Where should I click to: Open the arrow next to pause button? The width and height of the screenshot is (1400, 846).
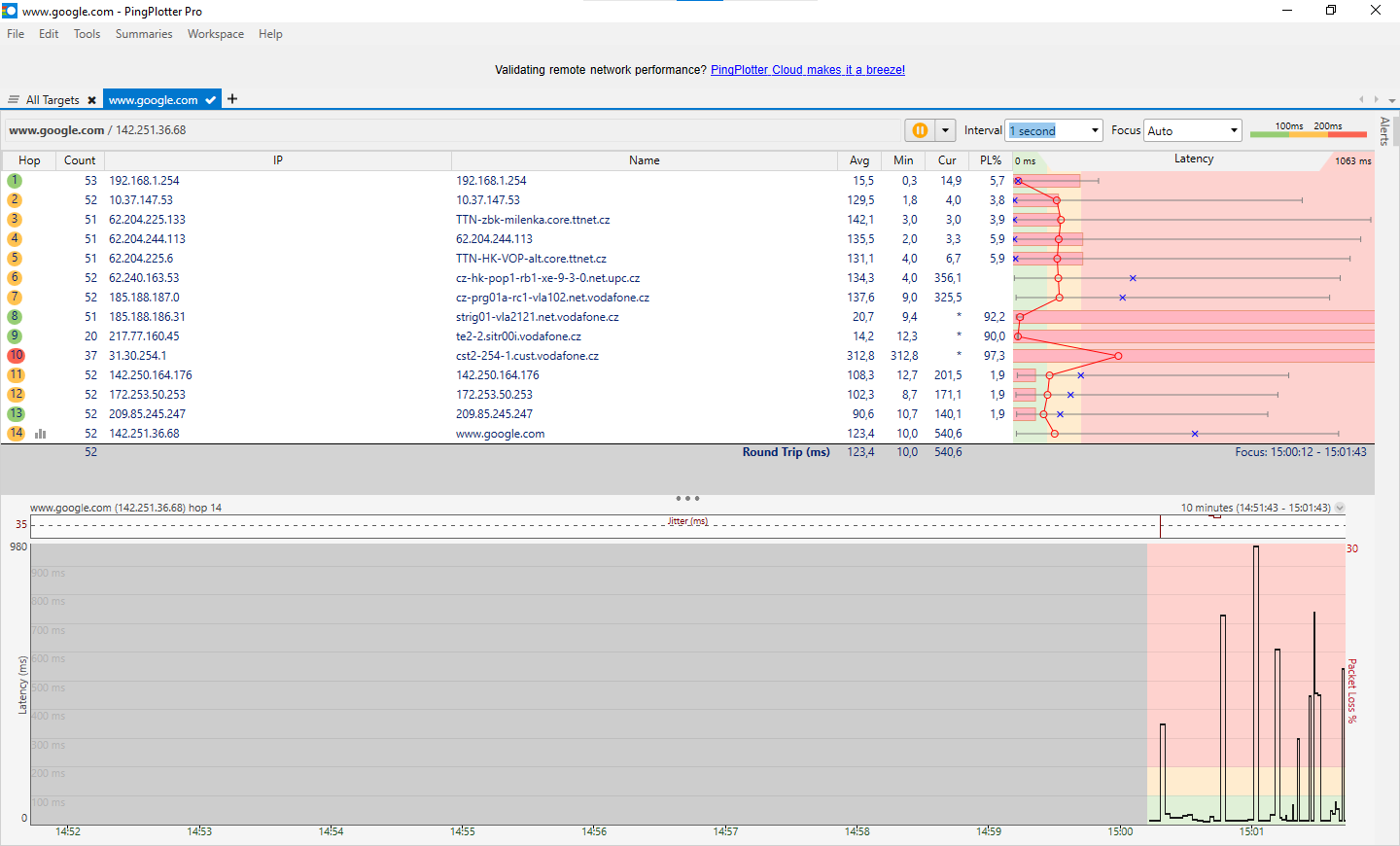pos(945,130)
